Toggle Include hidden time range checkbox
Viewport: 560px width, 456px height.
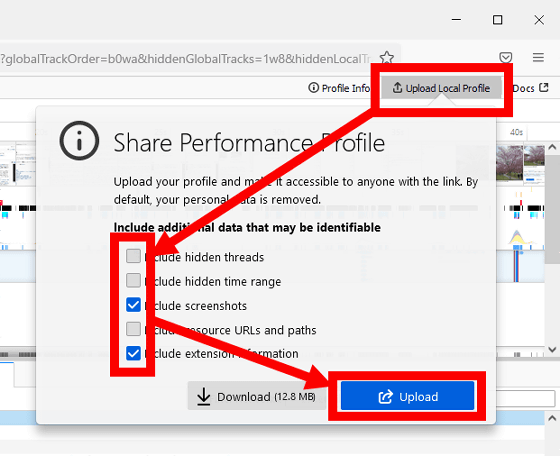pyautogui.click(x=133, y=280)
